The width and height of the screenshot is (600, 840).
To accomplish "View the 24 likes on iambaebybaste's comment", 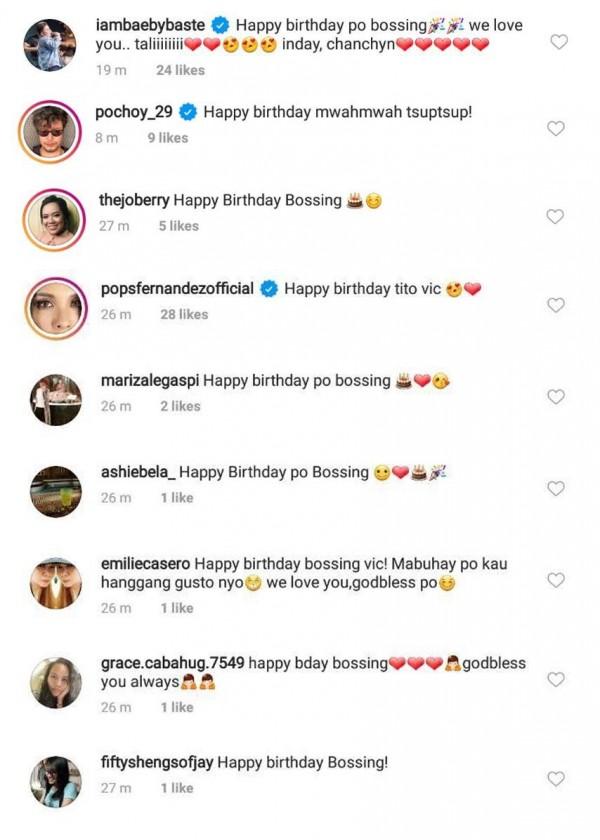I will point(180,70).
